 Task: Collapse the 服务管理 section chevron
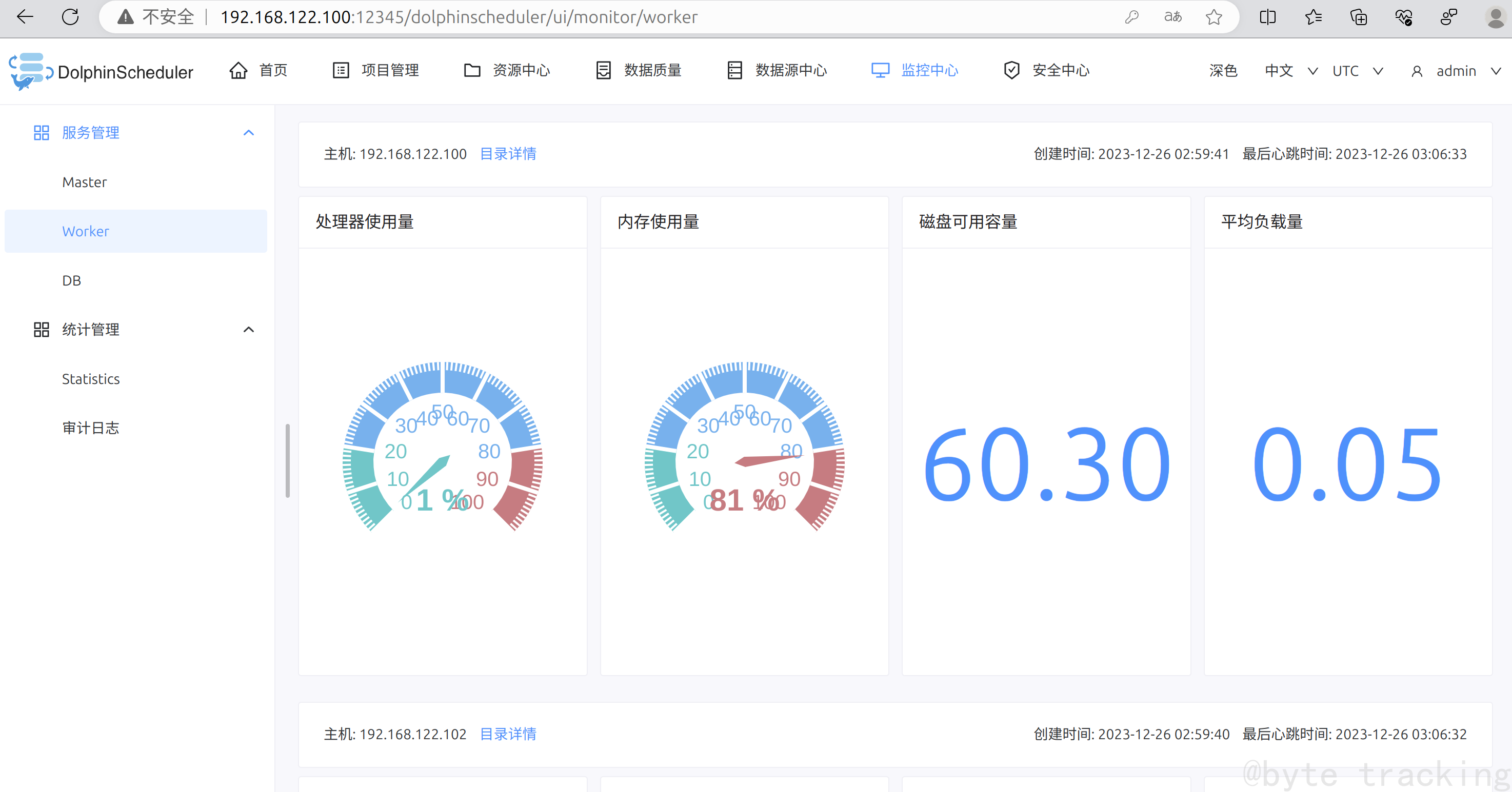point(248,133)
